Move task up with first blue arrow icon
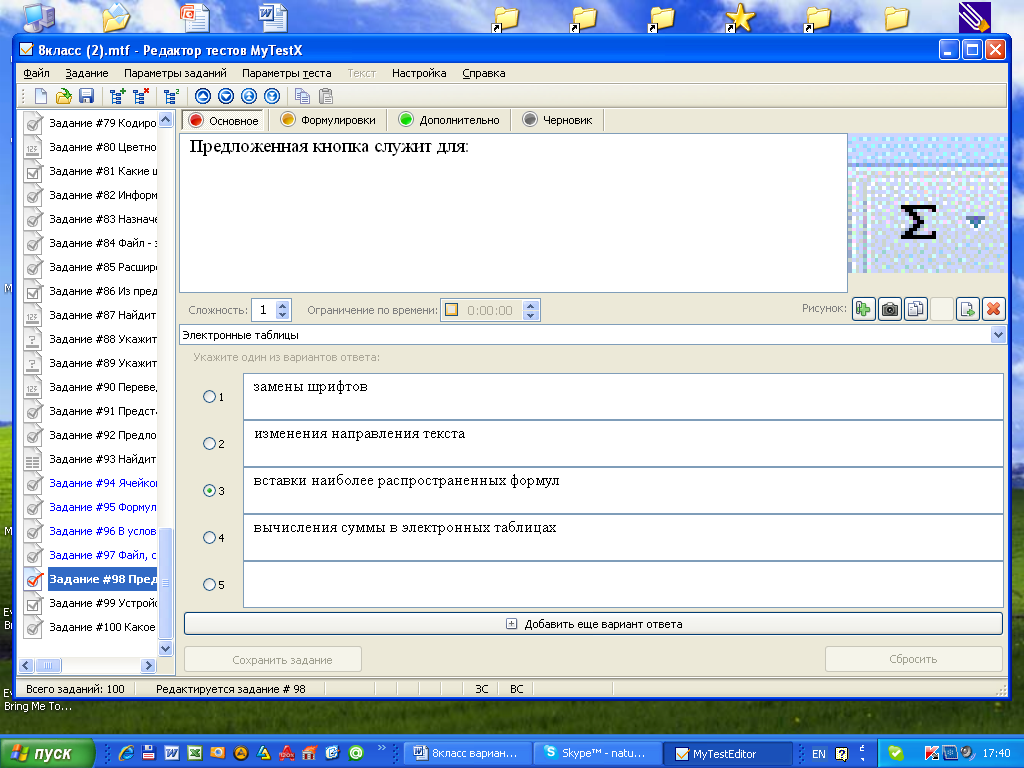Viewport: 1024px width, 768px height. [203, 97]
